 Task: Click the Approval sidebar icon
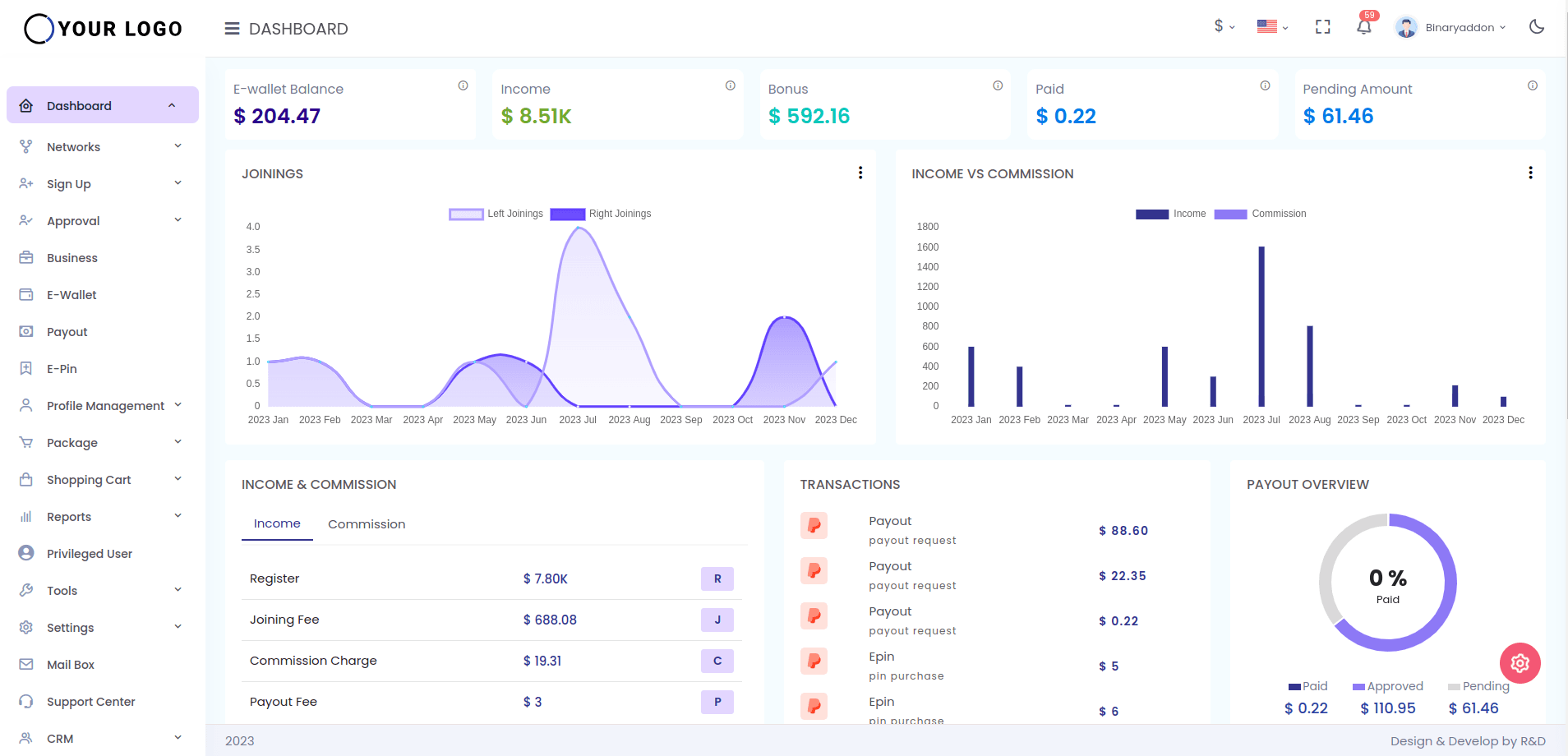pos(26,220)
